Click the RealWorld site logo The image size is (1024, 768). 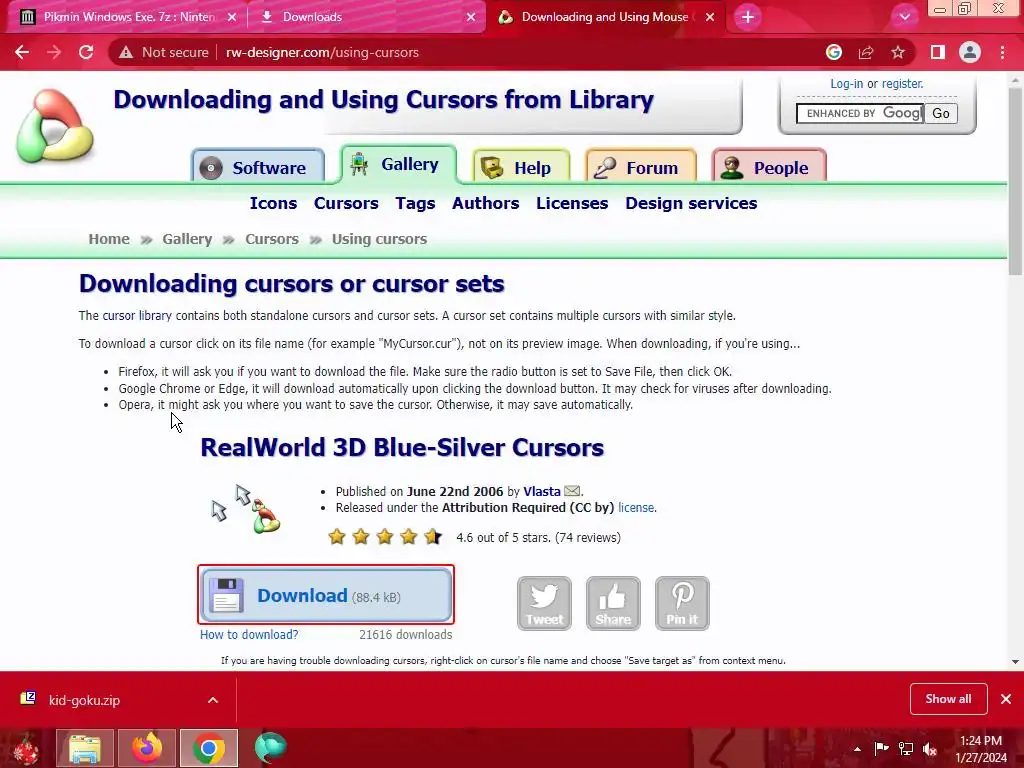coord(54,127)
